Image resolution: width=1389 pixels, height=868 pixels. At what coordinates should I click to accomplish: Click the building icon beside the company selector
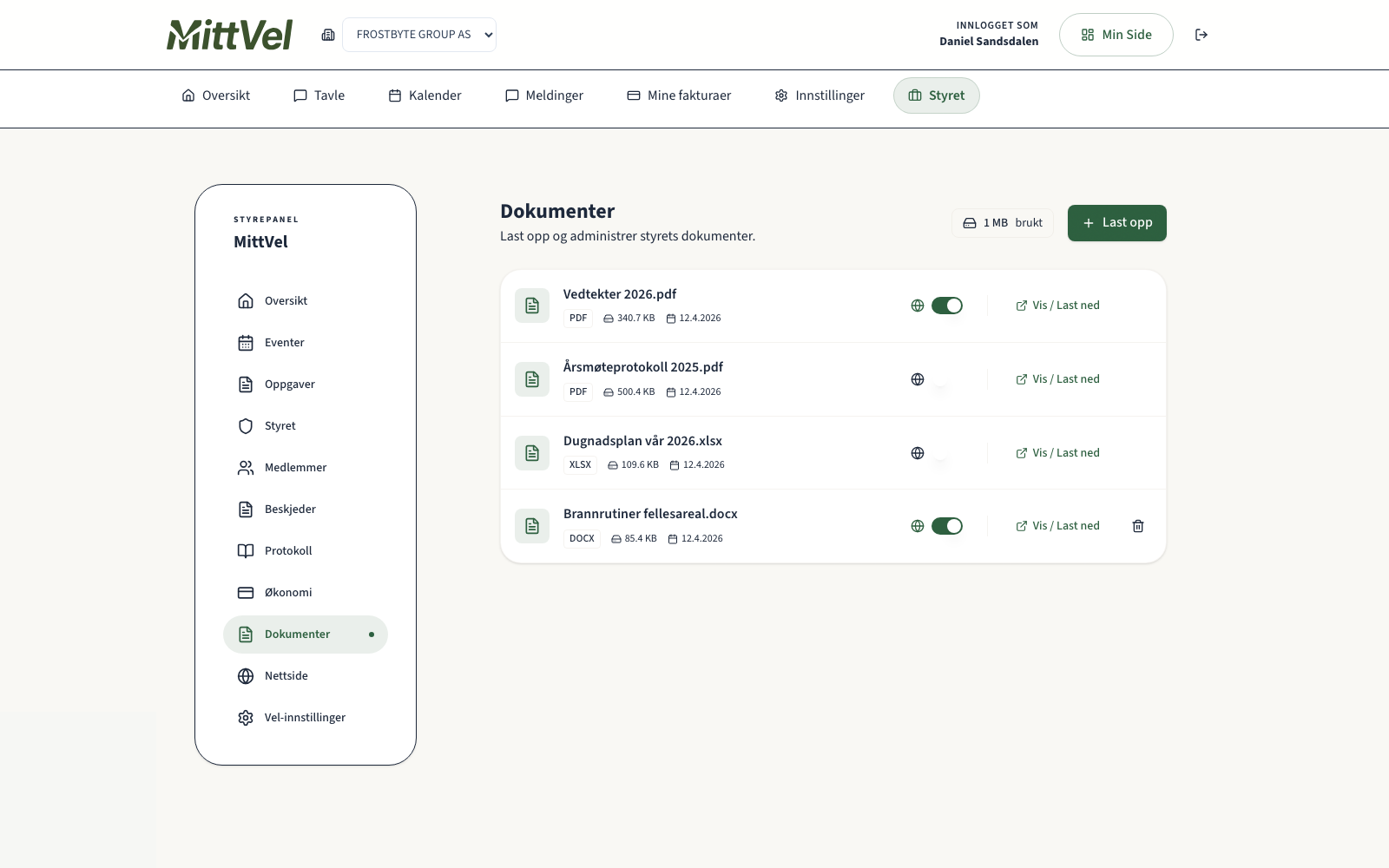pos(328,35)
